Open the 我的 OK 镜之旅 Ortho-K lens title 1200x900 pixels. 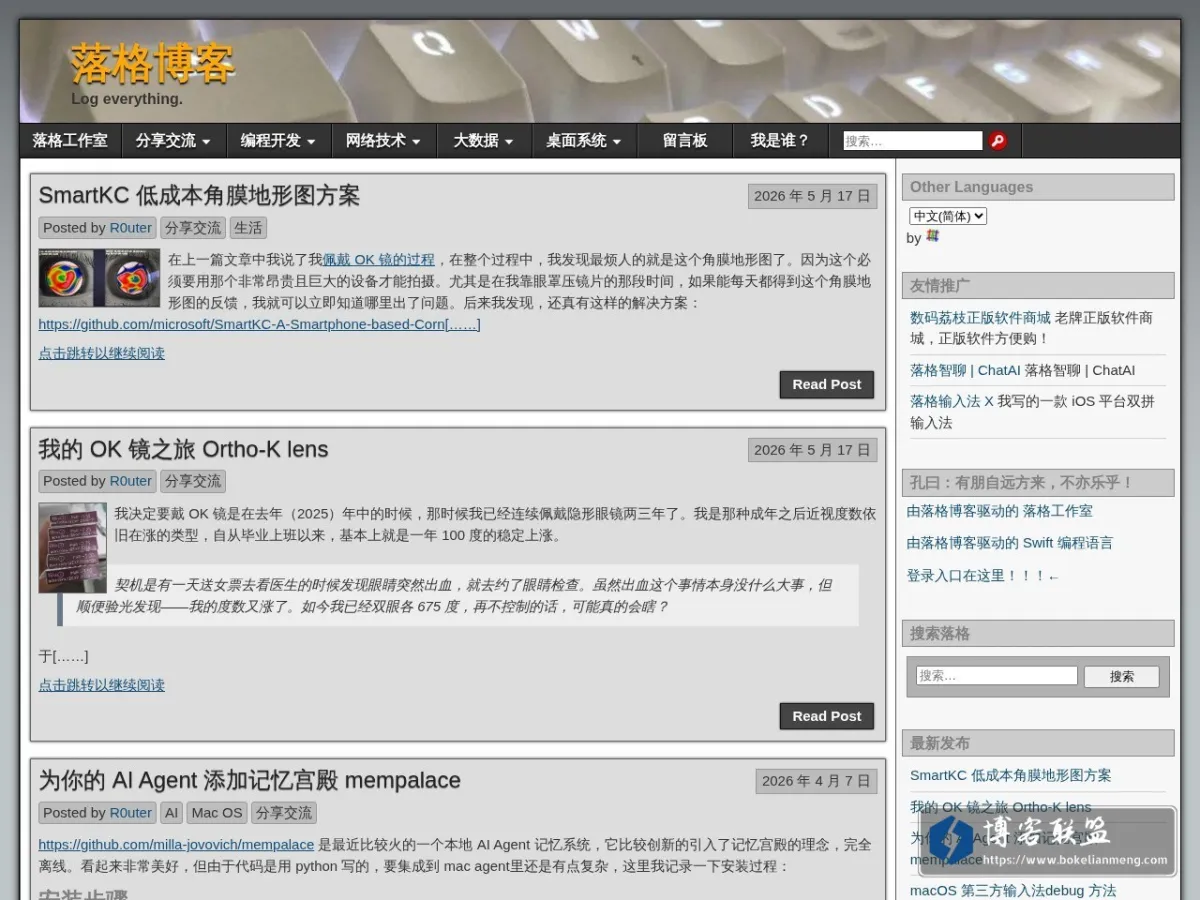(183, 450)
